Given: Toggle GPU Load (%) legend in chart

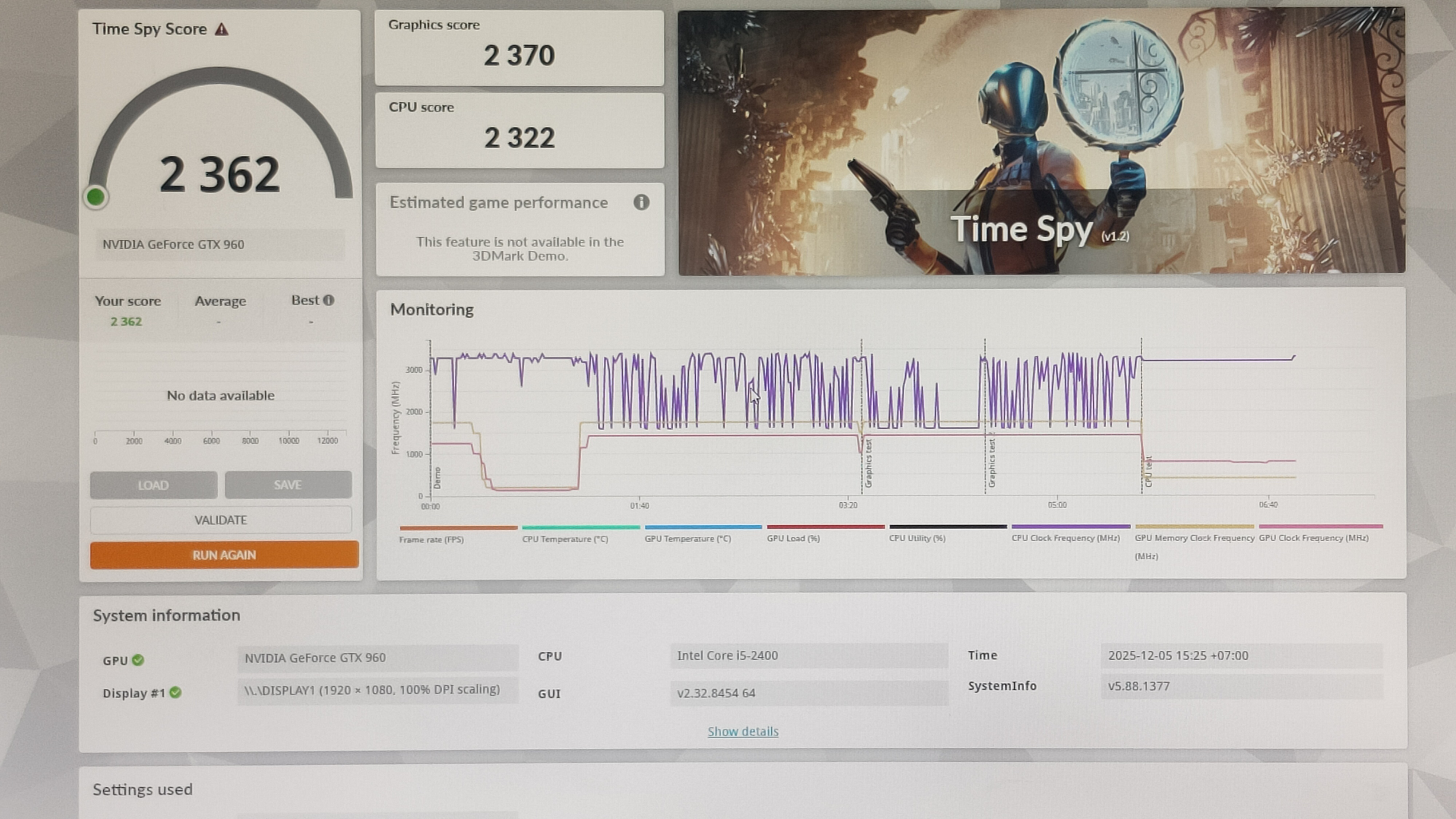Looking at the screenshot, I should 793,538.
